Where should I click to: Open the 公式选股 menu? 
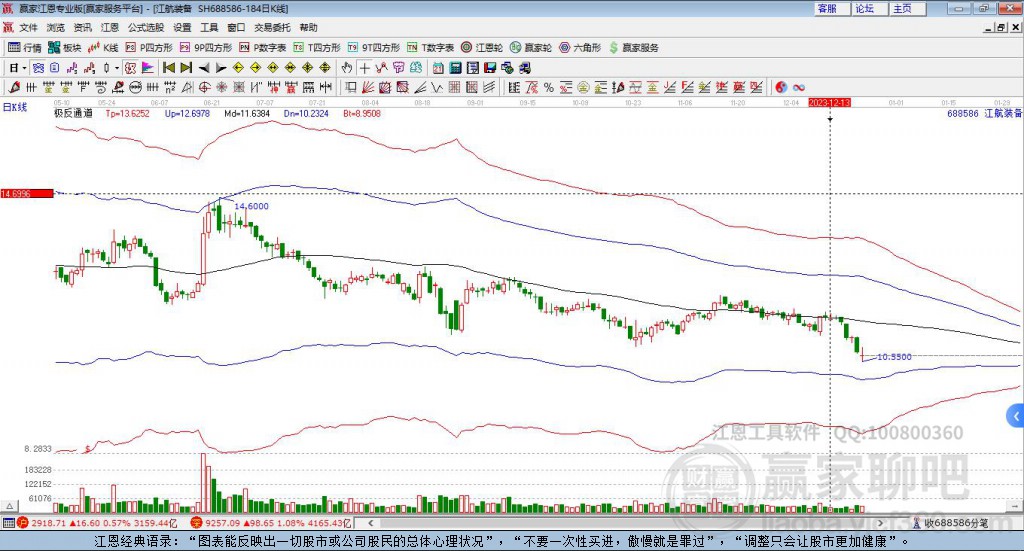tap(146, 27)
